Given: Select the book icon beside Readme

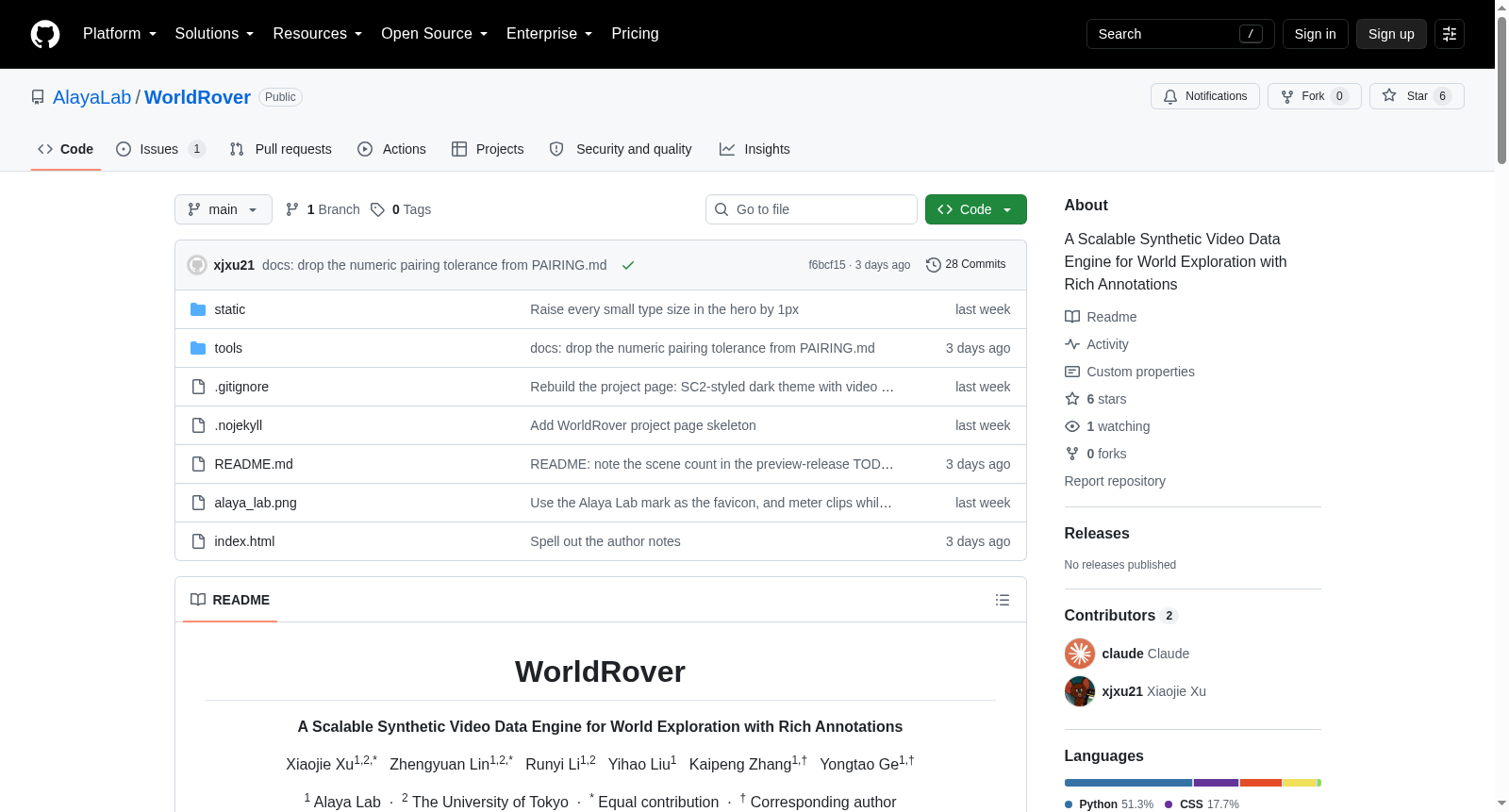Looking at the screenshot, I should (1072, 317).
